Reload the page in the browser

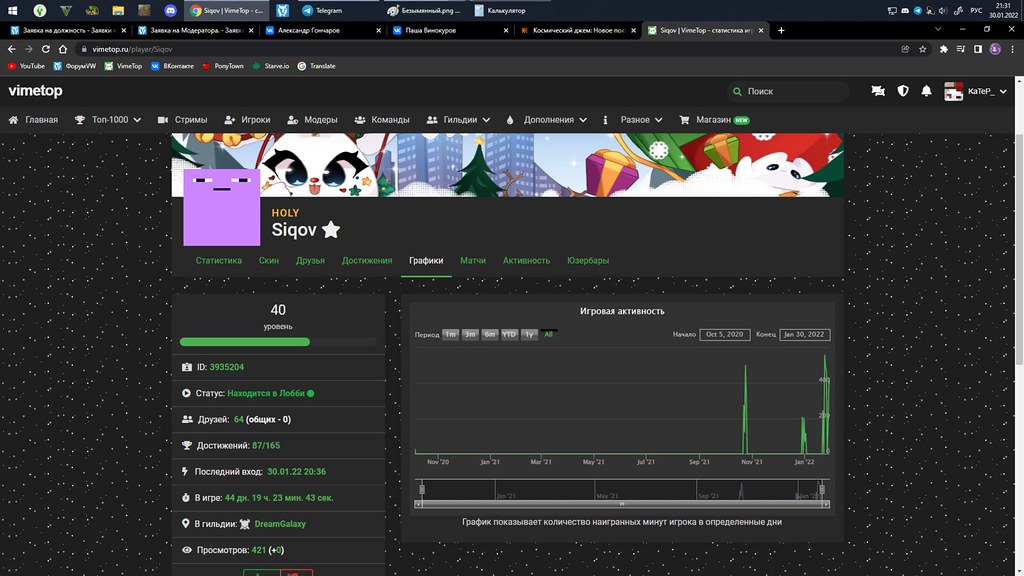(47, 48)
